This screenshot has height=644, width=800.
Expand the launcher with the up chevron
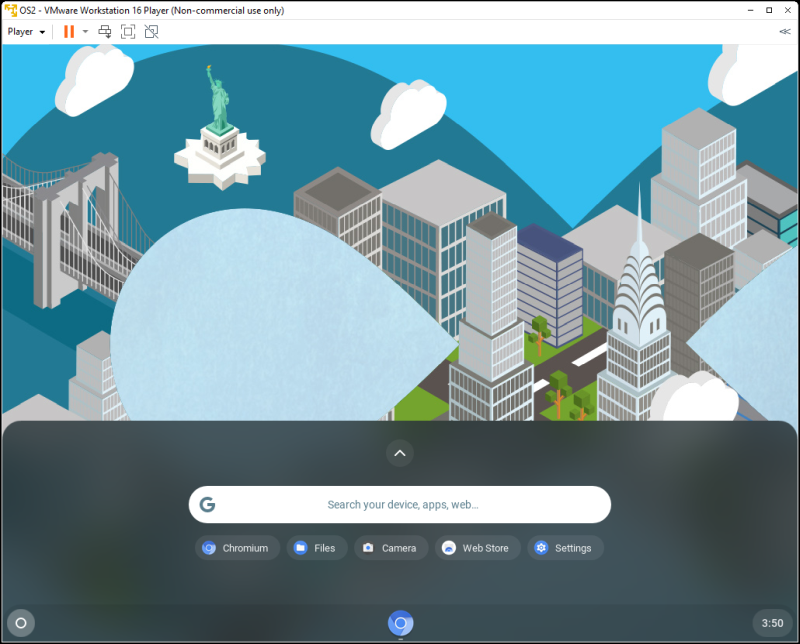[x=400, y=453]
